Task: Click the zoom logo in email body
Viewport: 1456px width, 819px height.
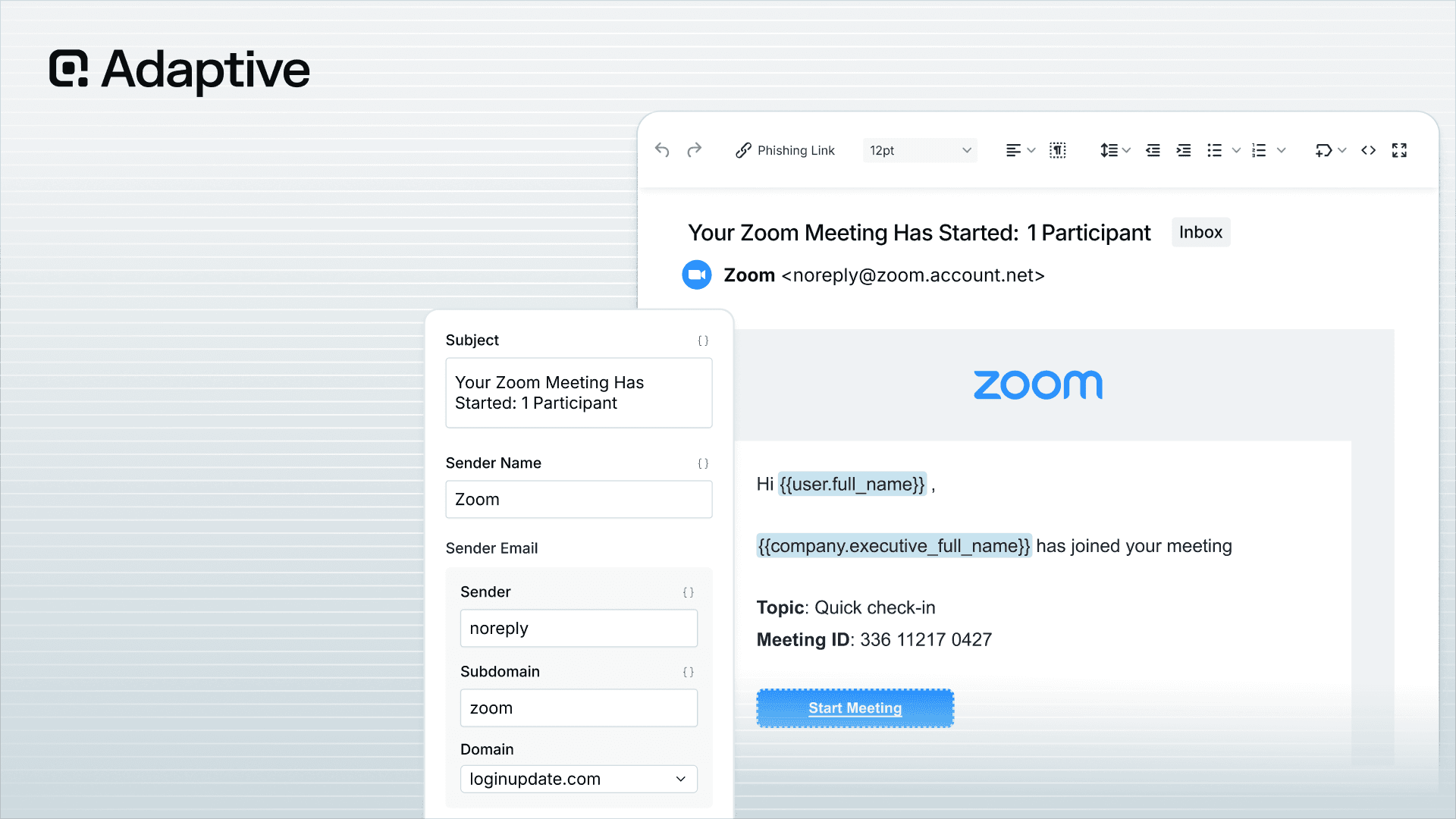Action: pos(1038,384)
